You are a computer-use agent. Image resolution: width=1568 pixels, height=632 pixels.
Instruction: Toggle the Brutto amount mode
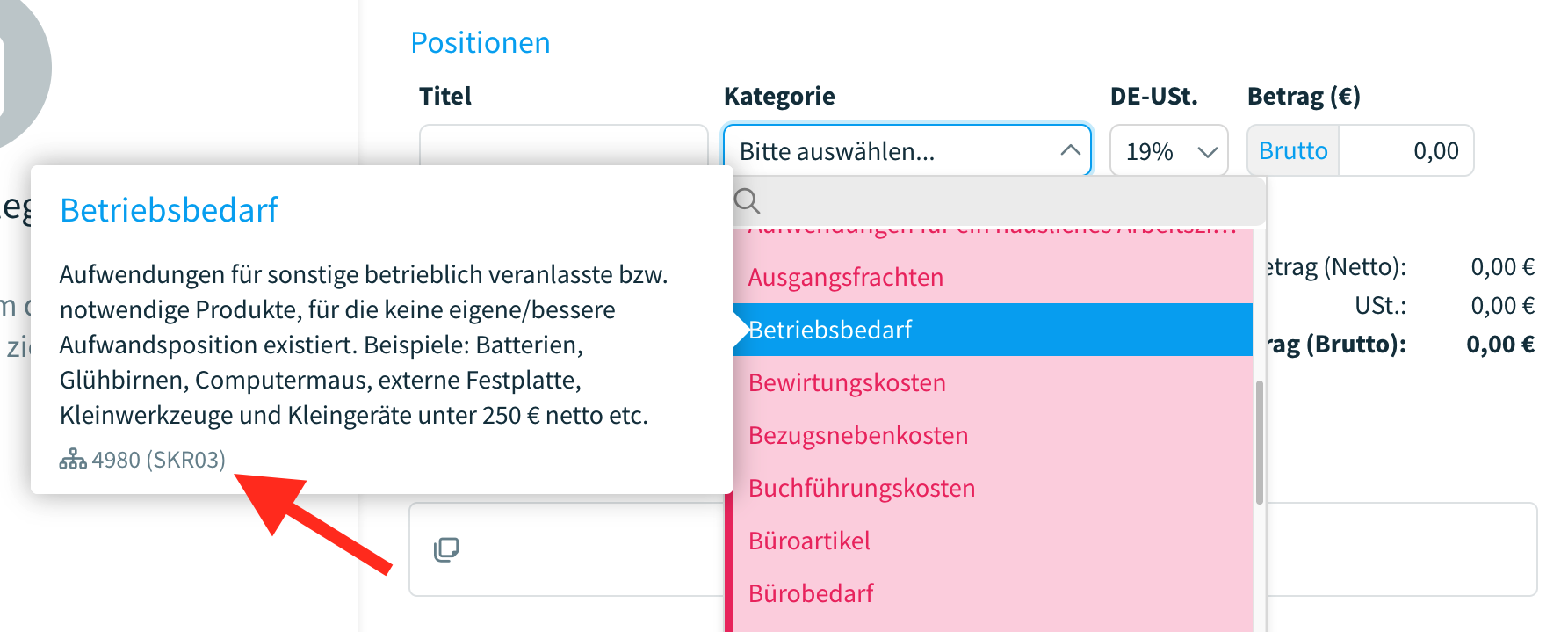pyautogui.click(x=1292, y=150)
